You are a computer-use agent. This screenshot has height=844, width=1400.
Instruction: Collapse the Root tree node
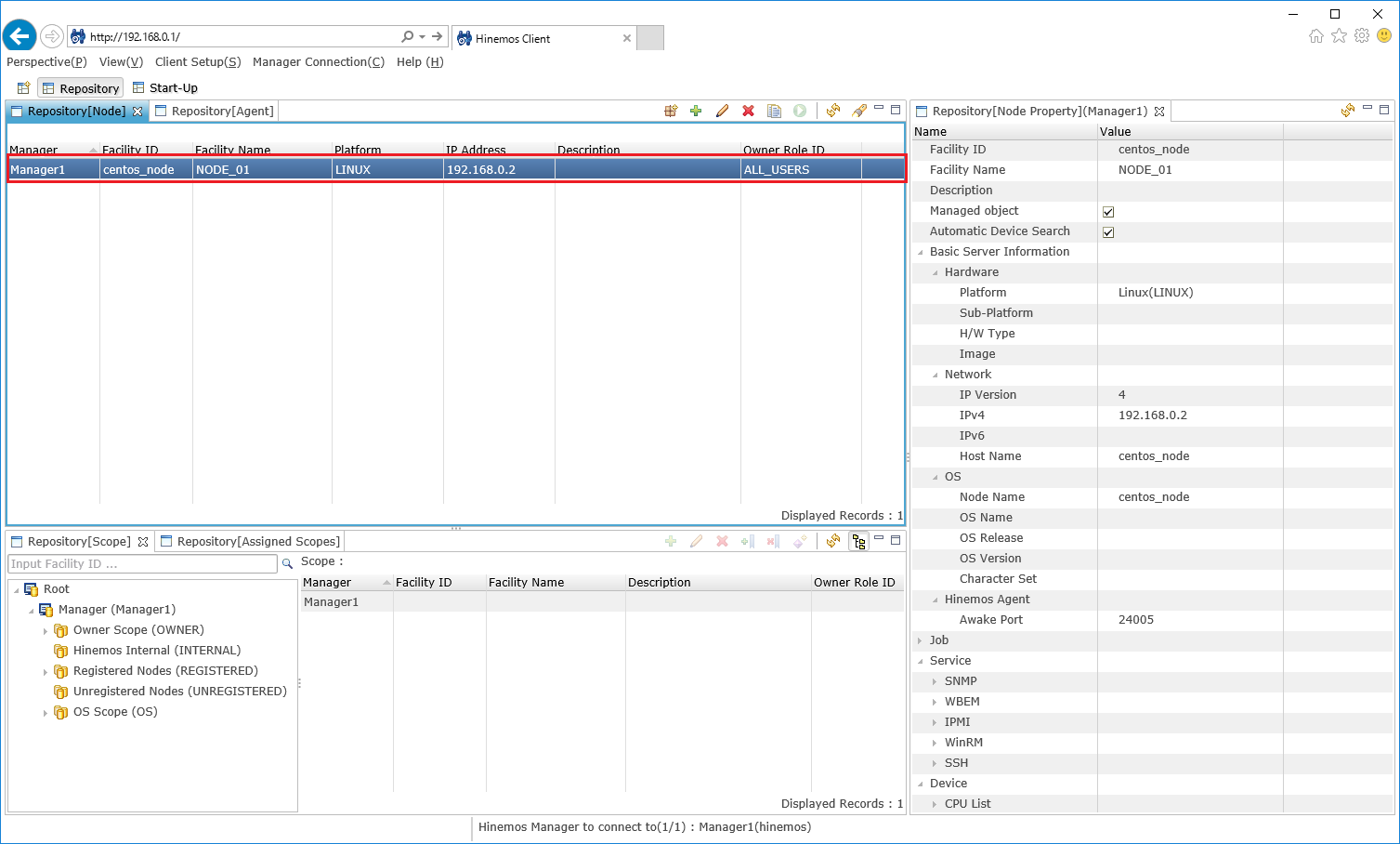[16, 590]
